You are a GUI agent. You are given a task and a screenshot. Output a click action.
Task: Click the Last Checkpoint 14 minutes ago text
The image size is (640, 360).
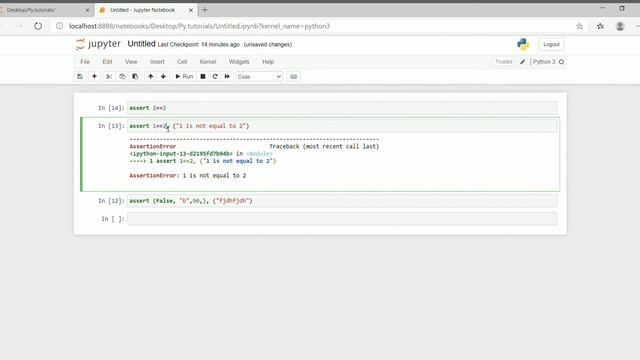coord(199,44)
